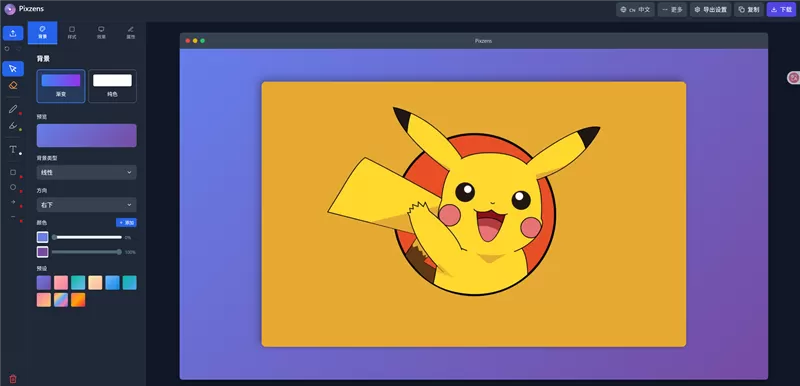Select the circle shape tool

(x=13, y=187)
